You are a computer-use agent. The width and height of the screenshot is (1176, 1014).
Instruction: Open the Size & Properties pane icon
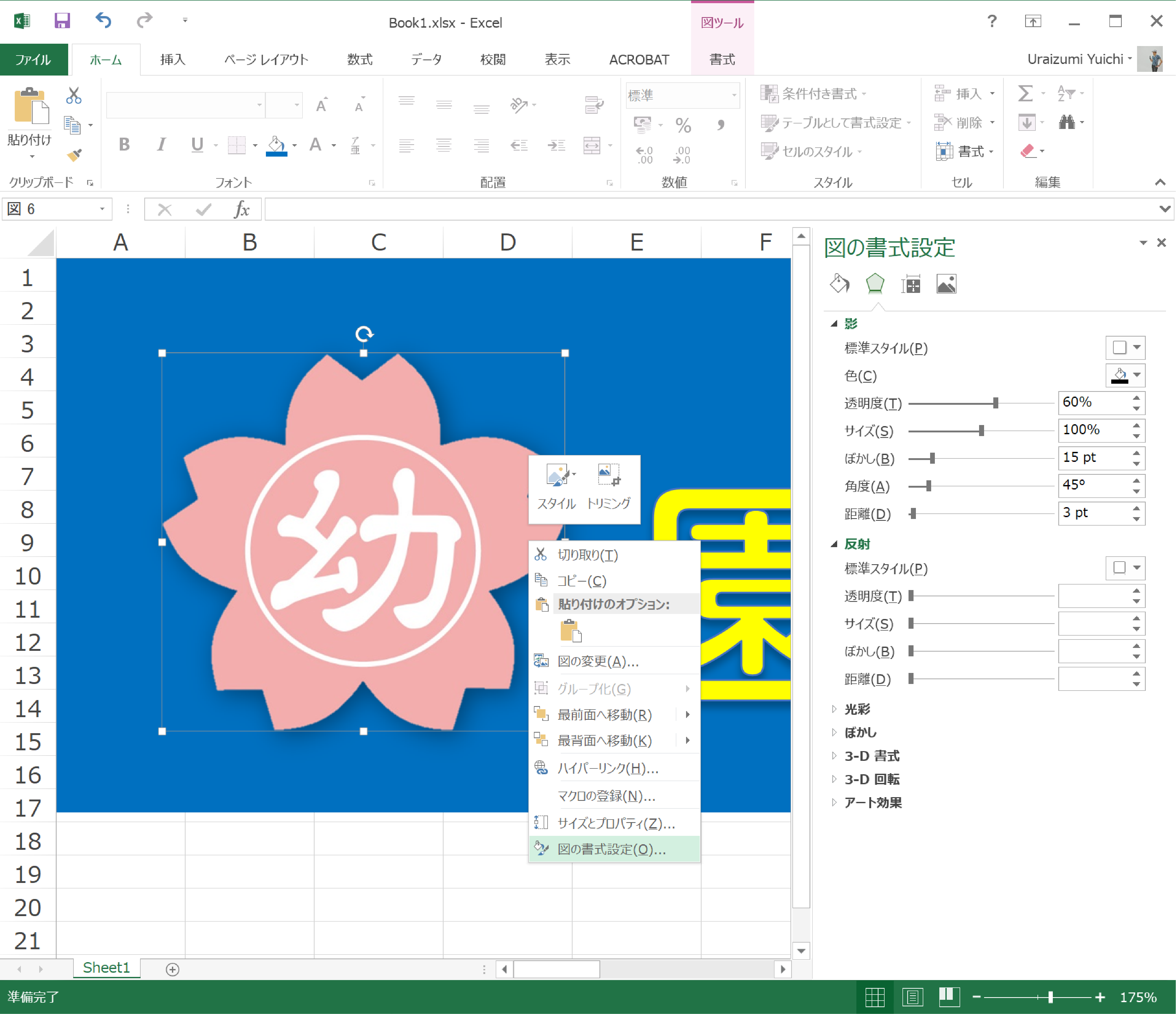910,284
